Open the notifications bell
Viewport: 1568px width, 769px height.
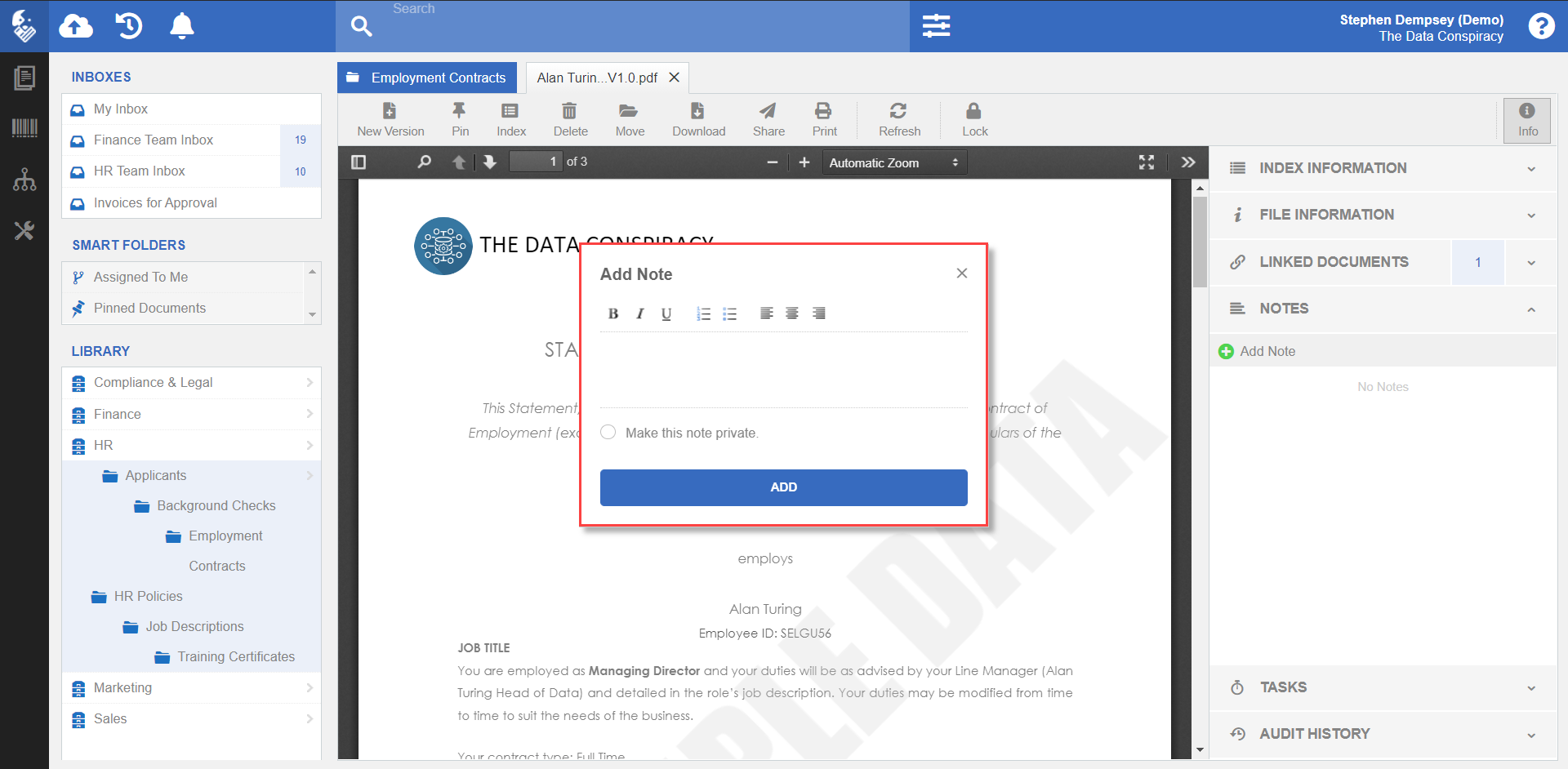click(181, 26)
